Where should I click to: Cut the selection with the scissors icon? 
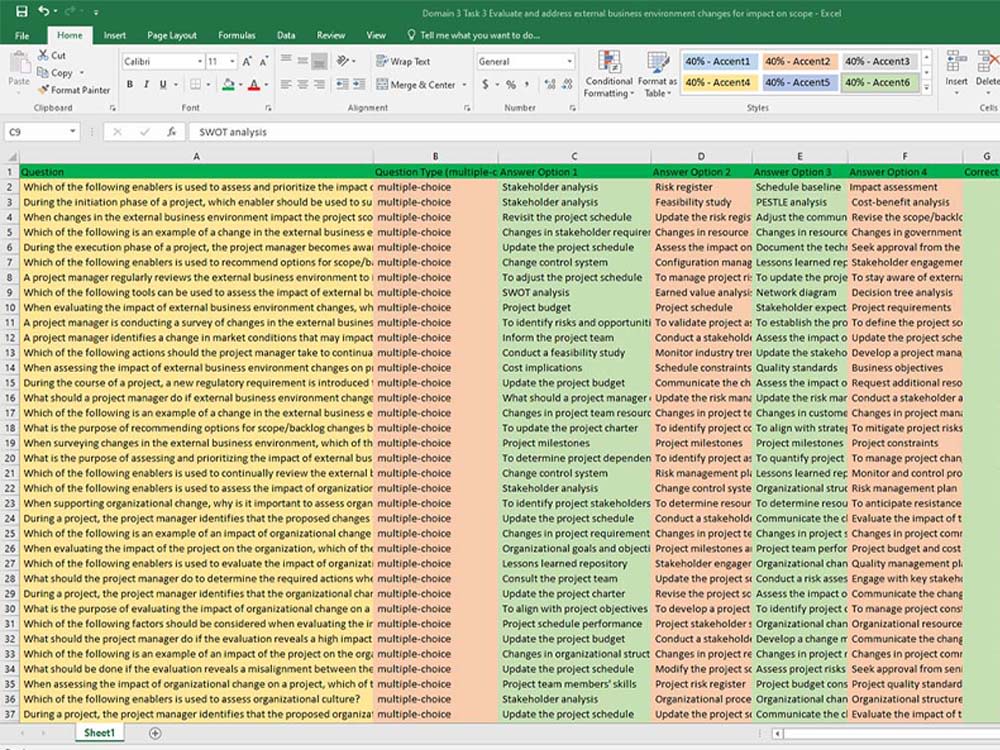52,55
